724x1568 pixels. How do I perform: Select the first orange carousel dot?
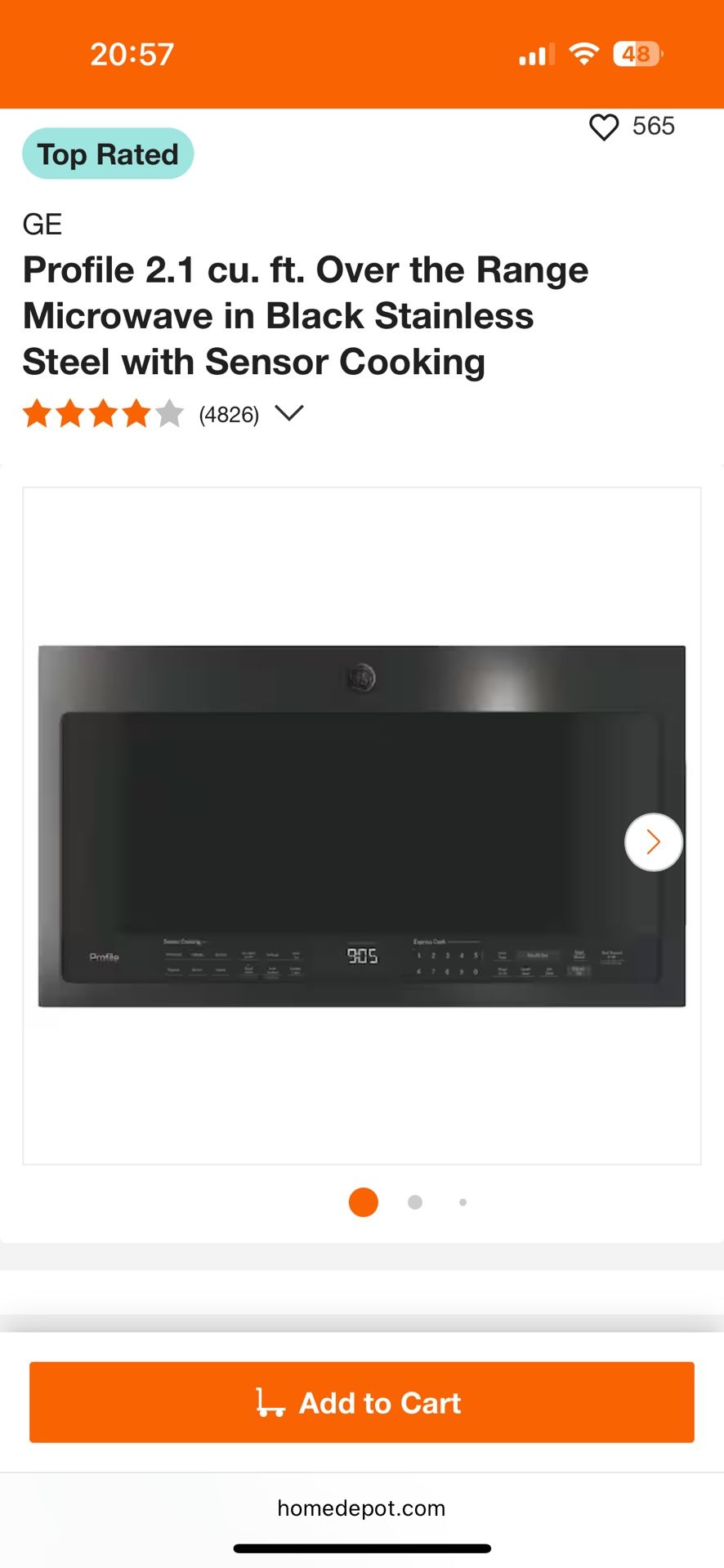coord(364,1202)
